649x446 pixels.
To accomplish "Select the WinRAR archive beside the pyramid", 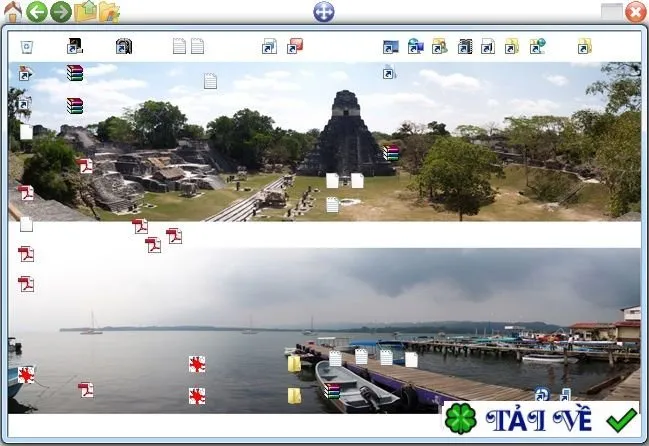I will point(391,153).
